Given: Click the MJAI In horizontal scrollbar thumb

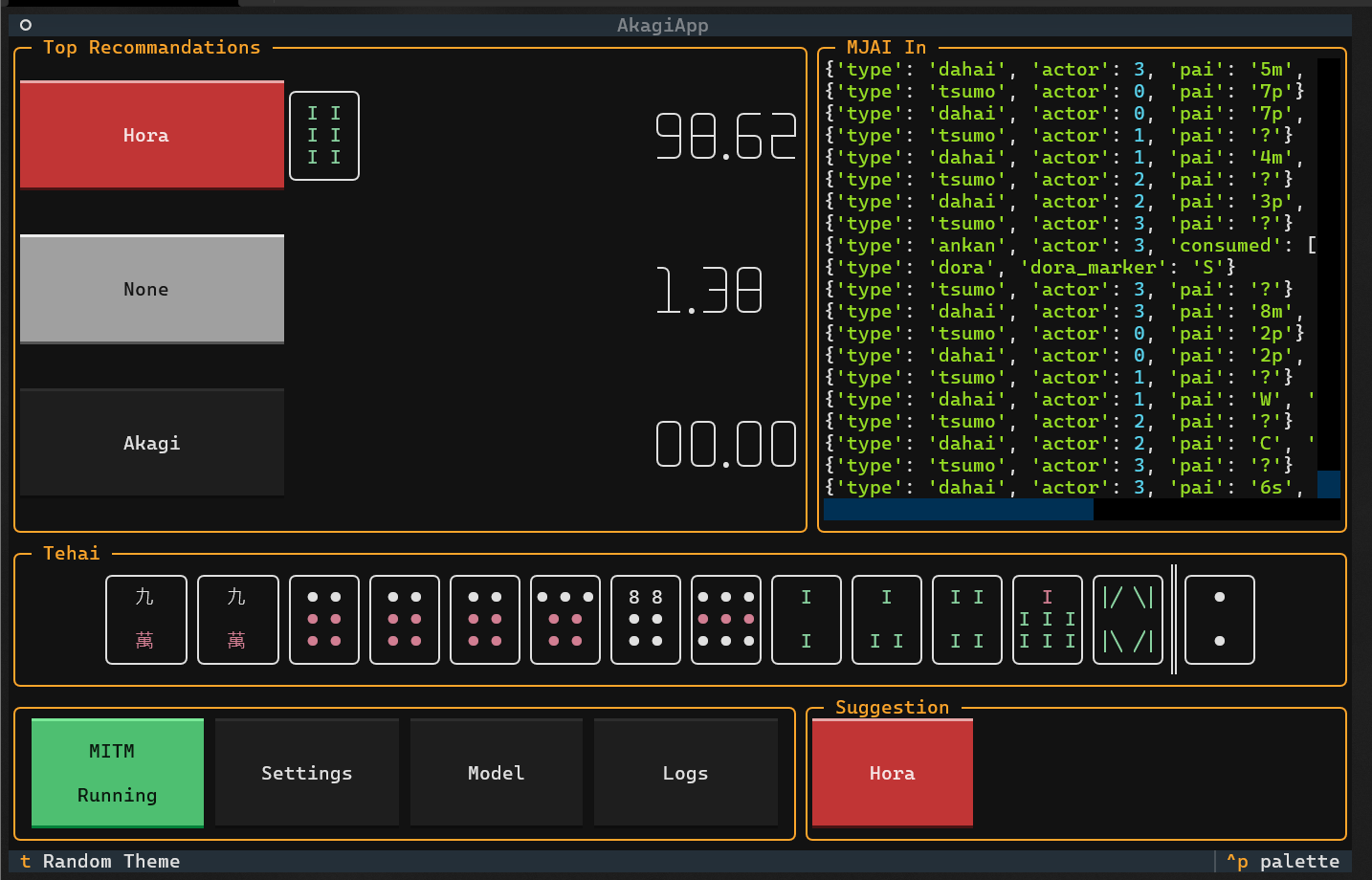Looking at the screenshot, I should [959, 509].
